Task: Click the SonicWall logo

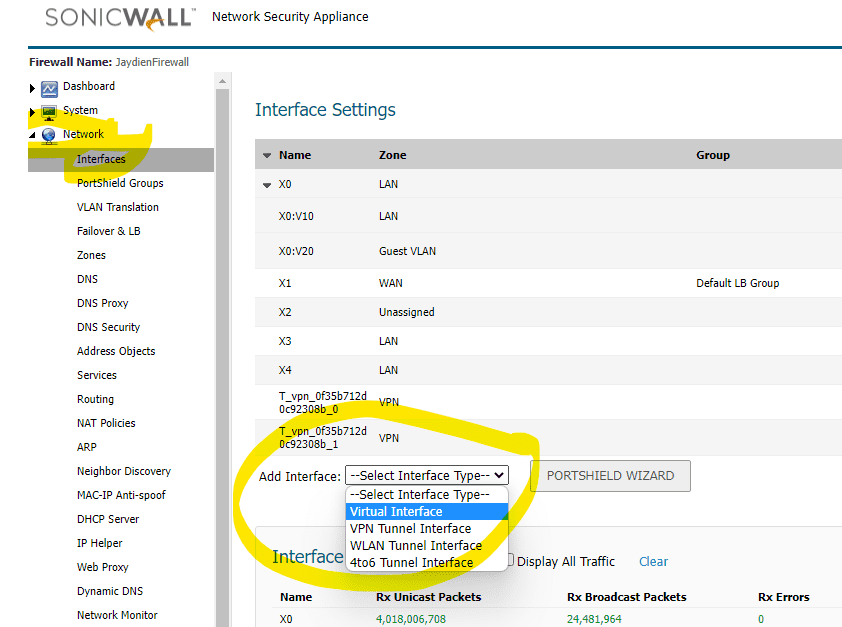Action: [x=119, y=18]
